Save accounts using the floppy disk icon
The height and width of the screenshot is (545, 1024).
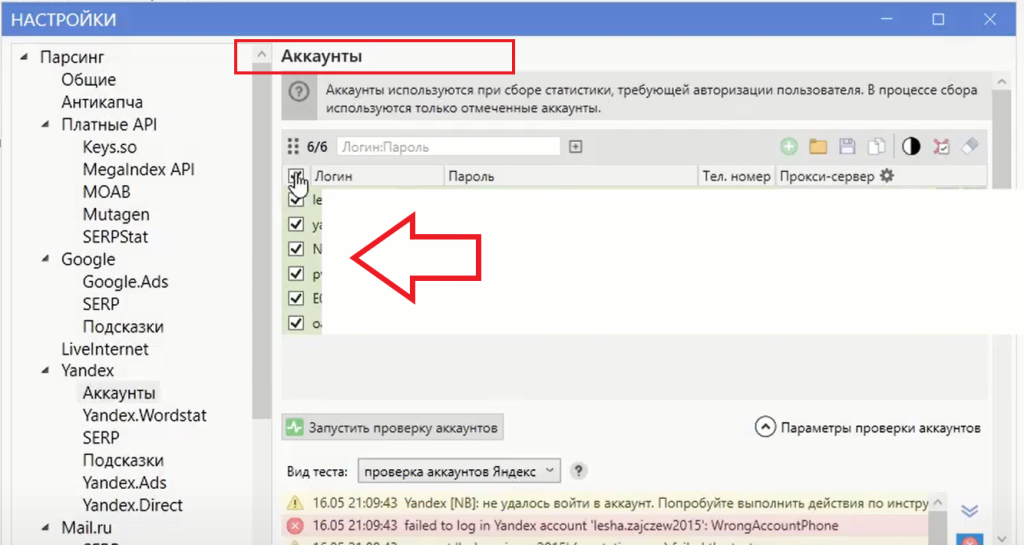click(847, 146)
